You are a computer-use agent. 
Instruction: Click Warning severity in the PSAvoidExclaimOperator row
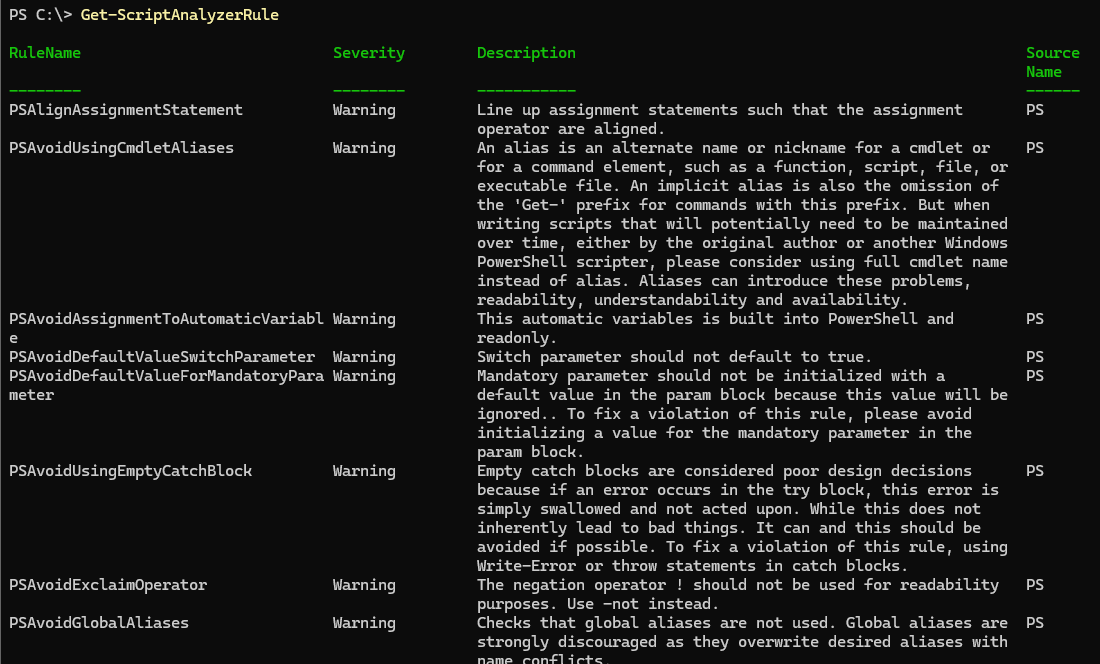(x=364, y=585)
